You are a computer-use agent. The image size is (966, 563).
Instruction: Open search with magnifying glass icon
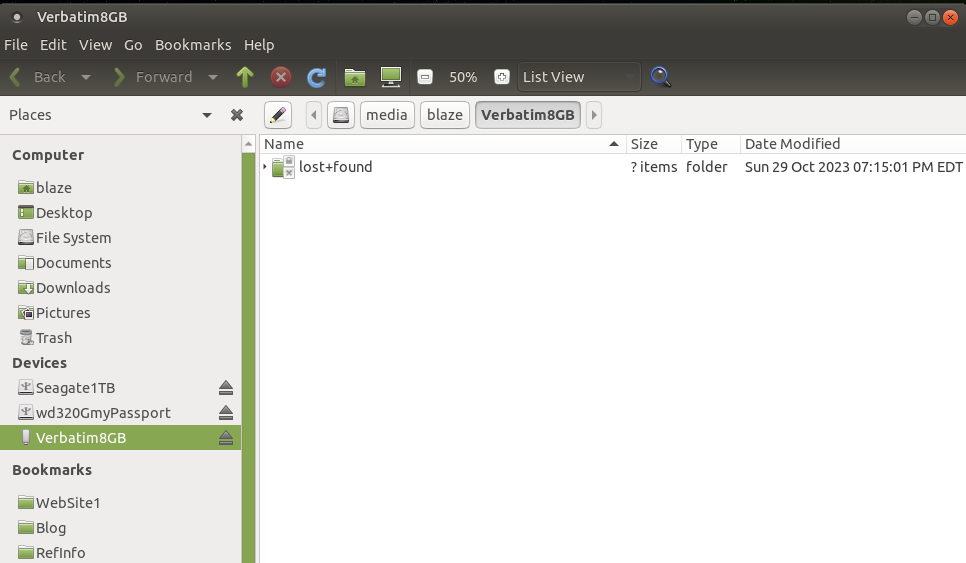pyautogui.click(x=660, y=77)
